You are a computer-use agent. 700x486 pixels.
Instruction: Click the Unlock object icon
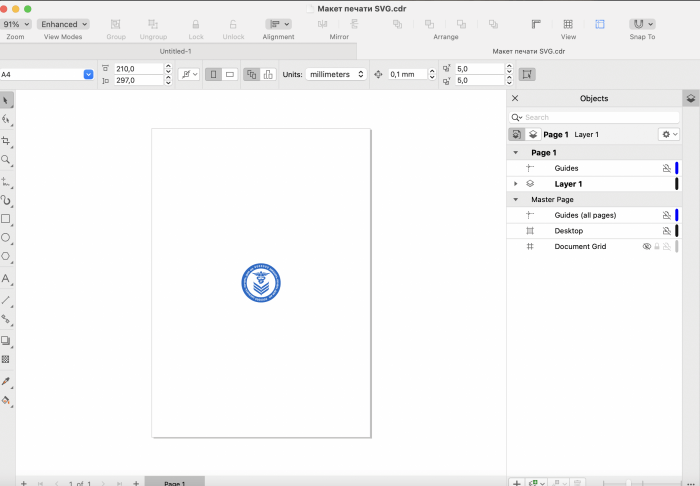click(x=233, y=24)
